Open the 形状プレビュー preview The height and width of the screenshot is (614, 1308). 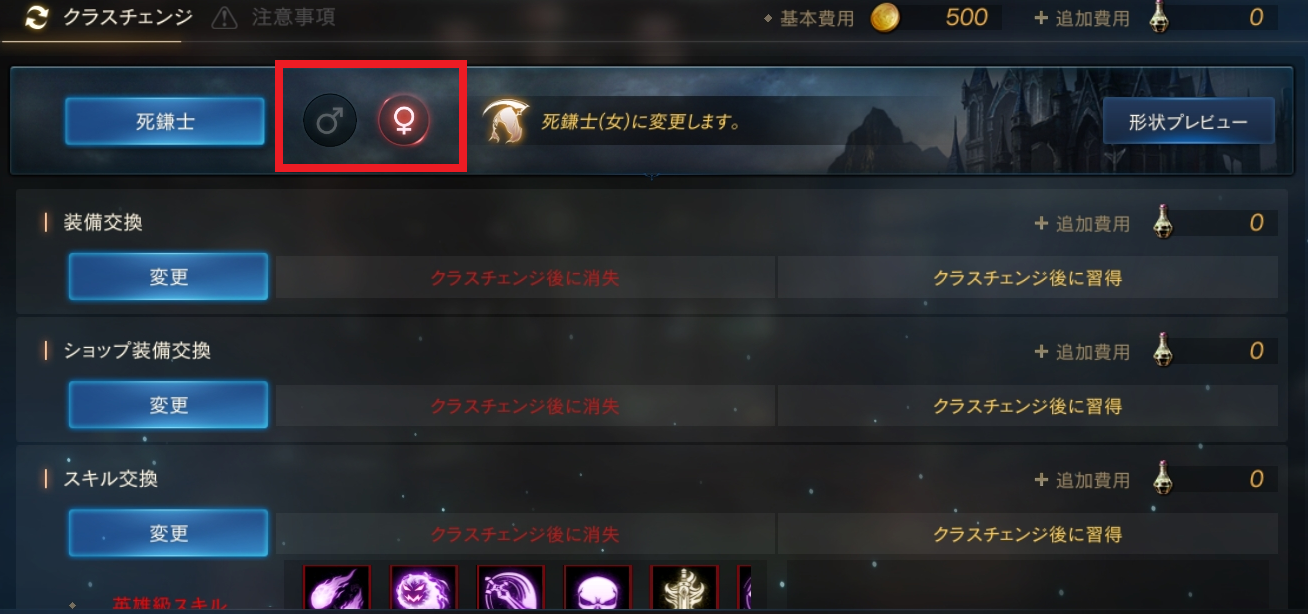click(1188, 122)
